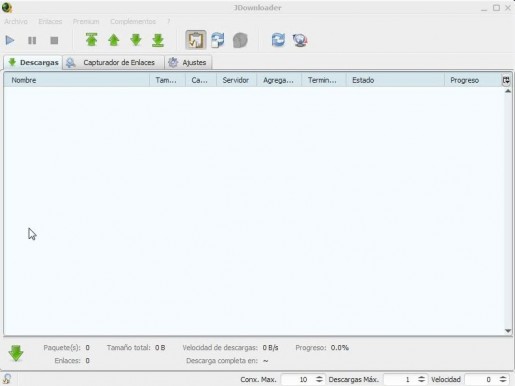The image size is (515, 386).
Task: Maximize the JDownloader window
Action: click(496, 8)
